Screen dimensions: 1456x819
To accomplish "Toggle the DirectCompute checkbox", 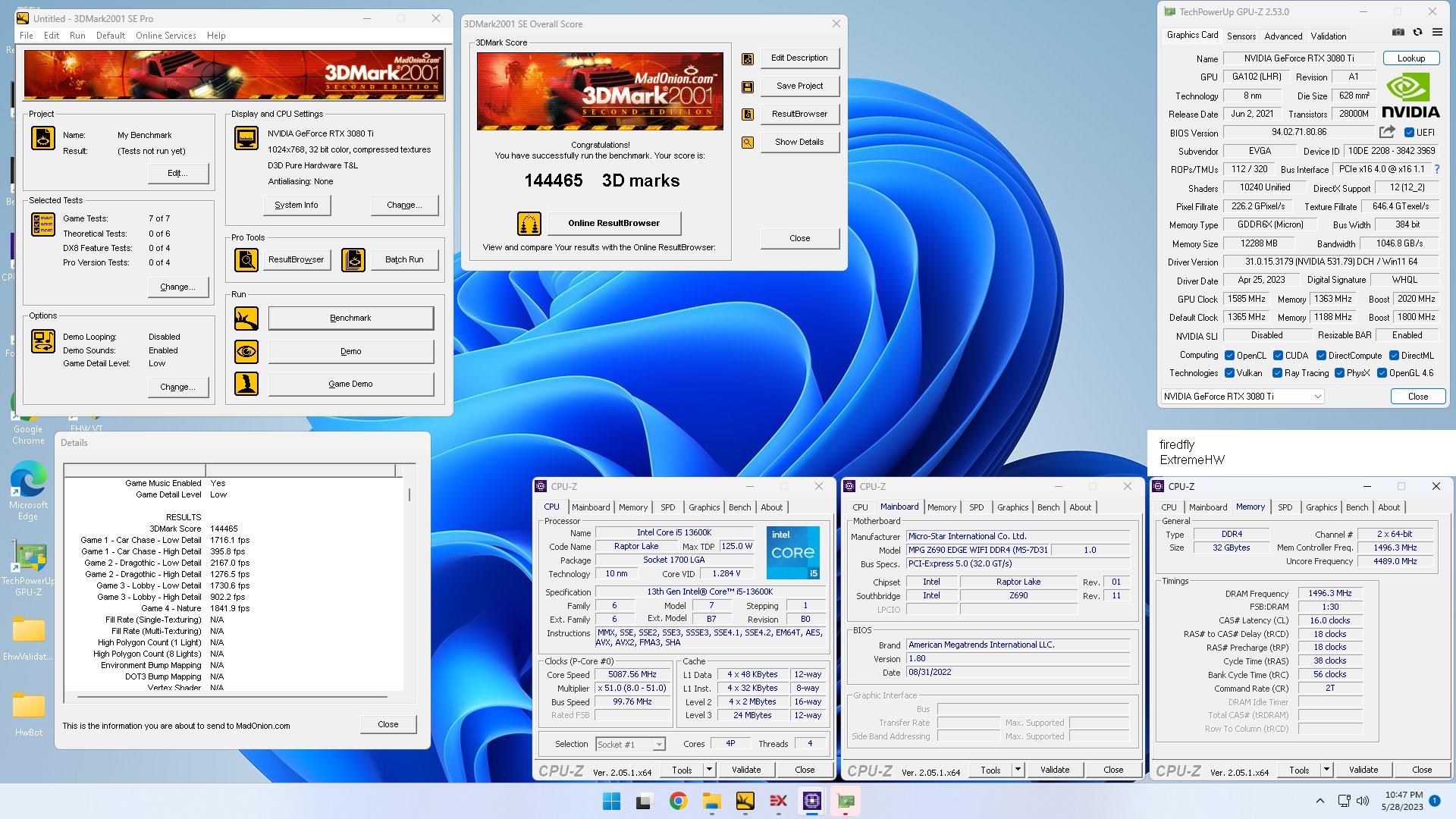I will coord(1321,356).
